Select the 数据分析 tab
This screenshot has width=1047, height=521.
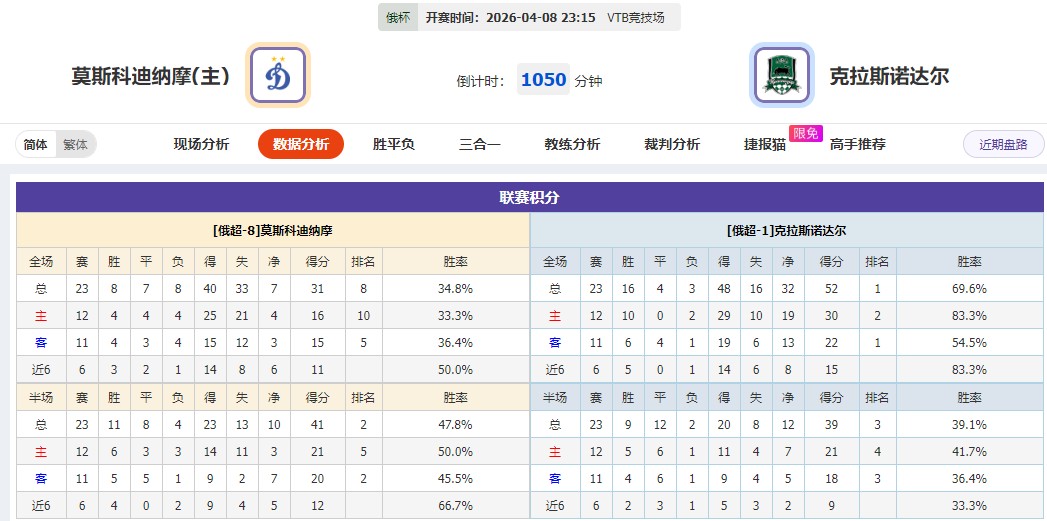point(300,144)
